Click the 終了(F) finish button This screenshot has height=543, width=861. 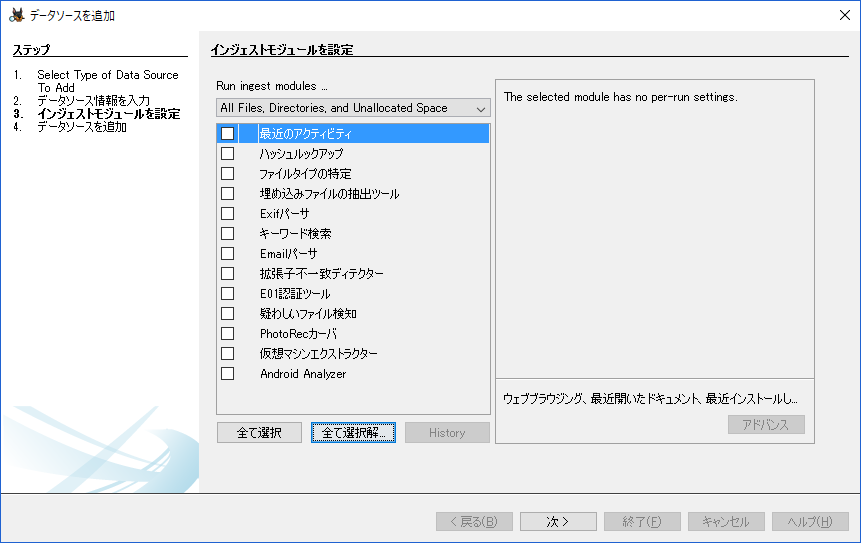point(642,522)
